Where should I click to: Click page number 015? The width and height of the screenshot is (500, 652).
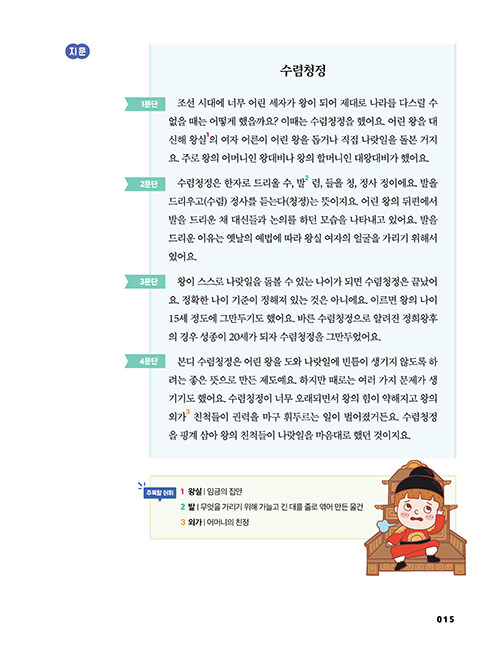pyautogui.click(x=446, y=619)
